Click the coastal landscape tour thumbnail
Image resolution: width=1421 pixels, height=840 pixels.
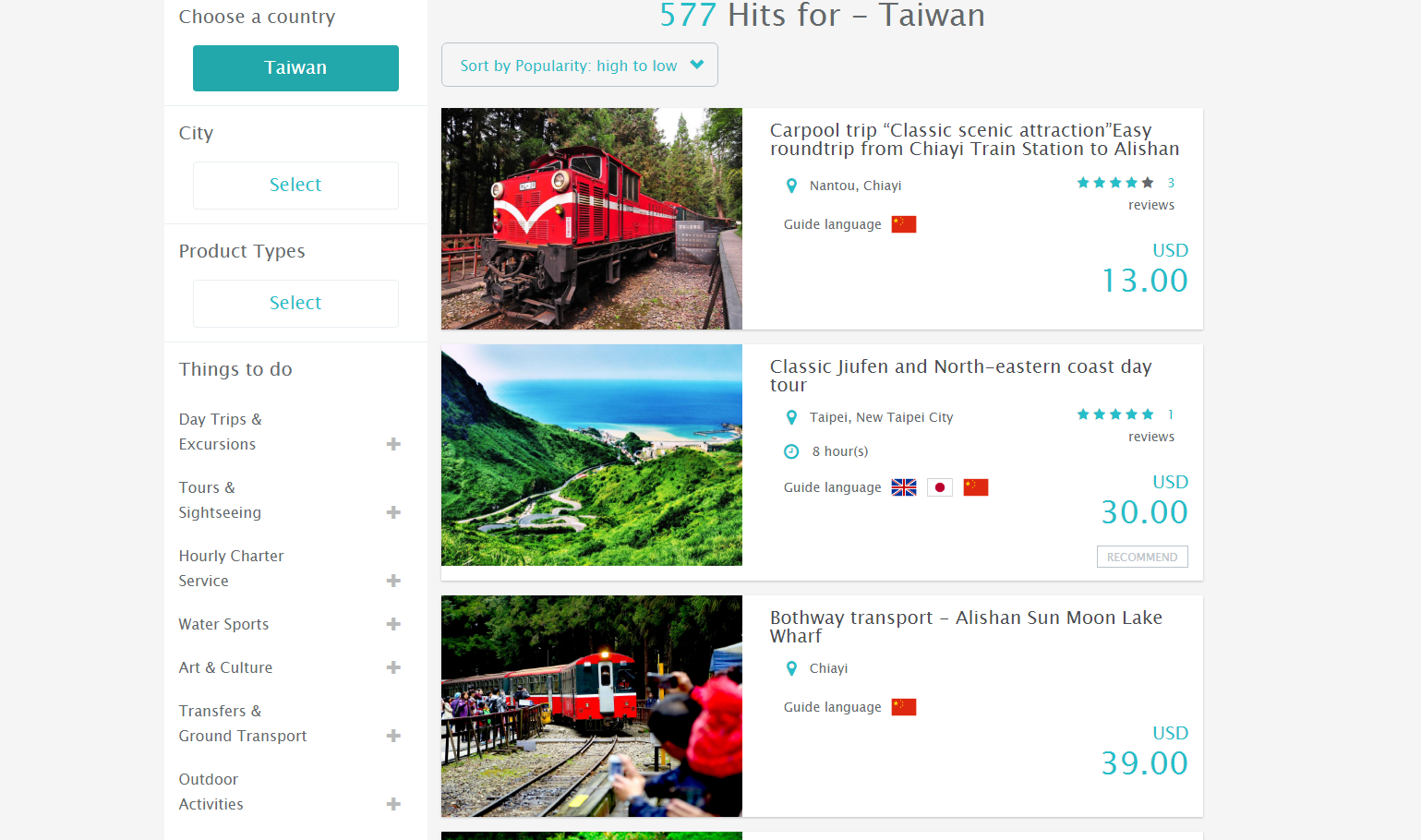[591, 455]
